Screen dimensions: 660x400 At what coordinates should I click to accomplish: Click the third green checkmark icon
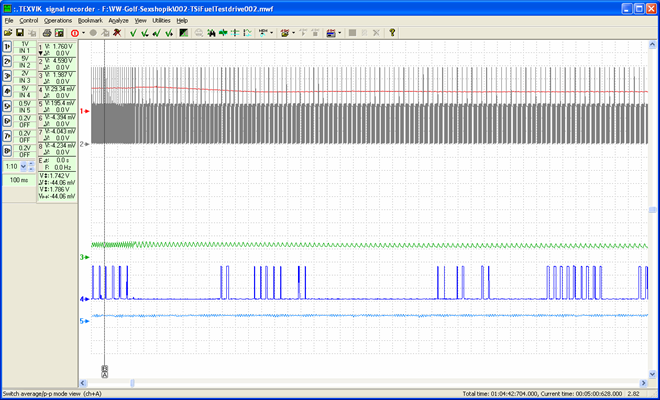pos(157,32)
